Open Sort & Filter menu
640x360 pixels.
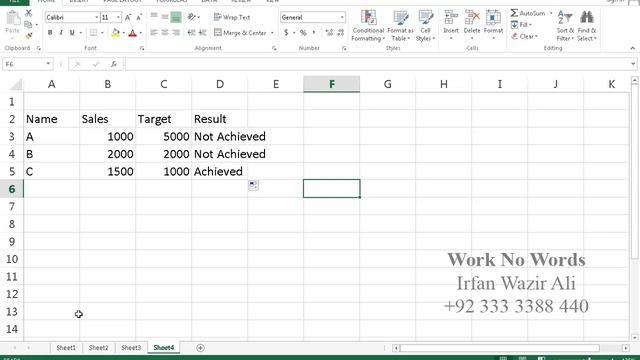(x=565, y=26)
